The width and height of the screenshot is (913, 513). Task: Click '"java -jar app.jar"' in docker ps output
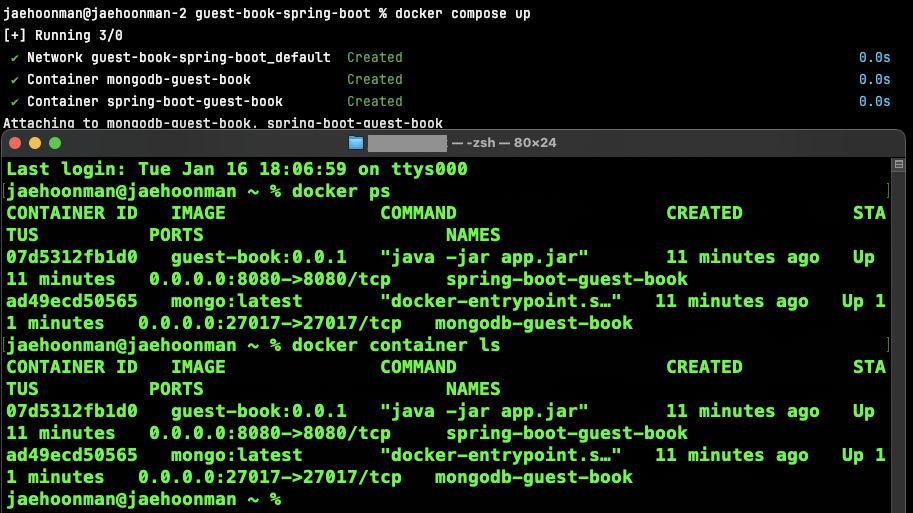484,257
